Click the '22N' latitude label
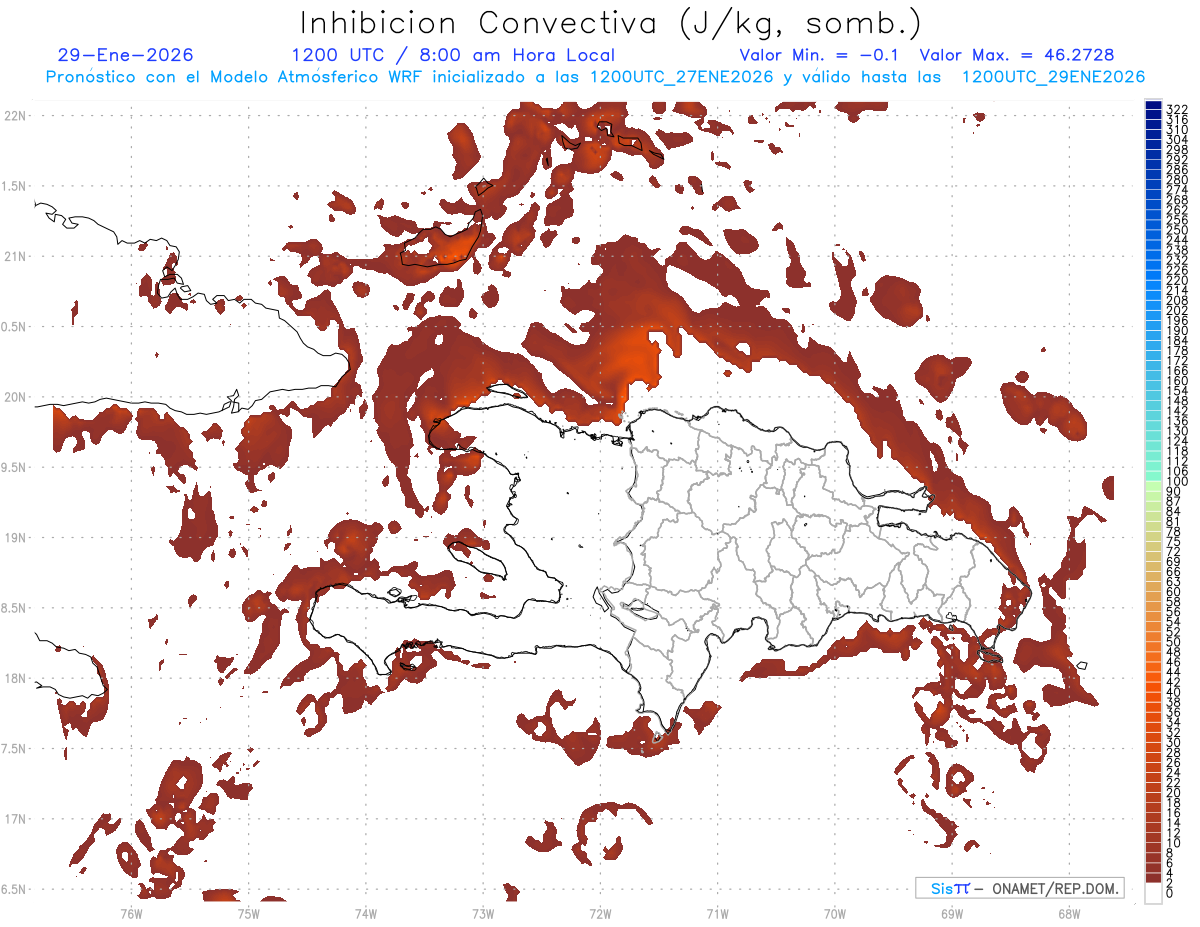Screen dimensions: 1200x927 pyautogui.click(x=16, y=116)
